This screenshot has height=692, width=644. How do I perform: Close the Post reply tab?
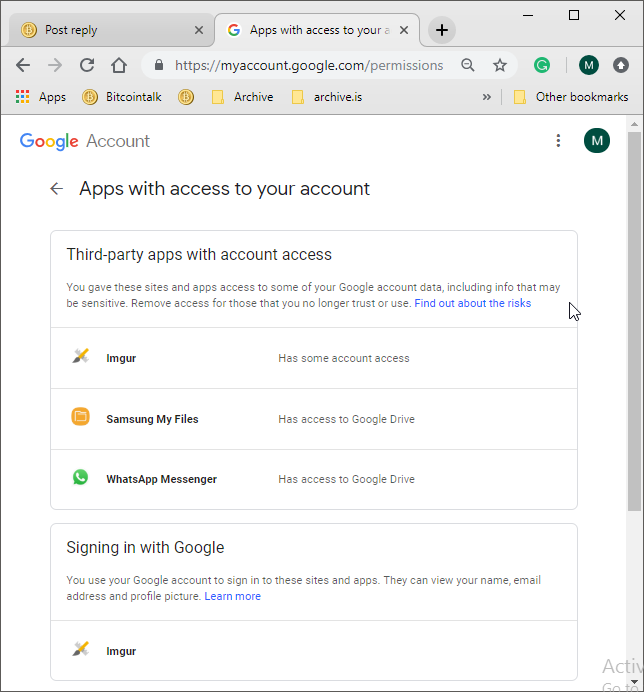pyautogui.click(x=199, y=30)
